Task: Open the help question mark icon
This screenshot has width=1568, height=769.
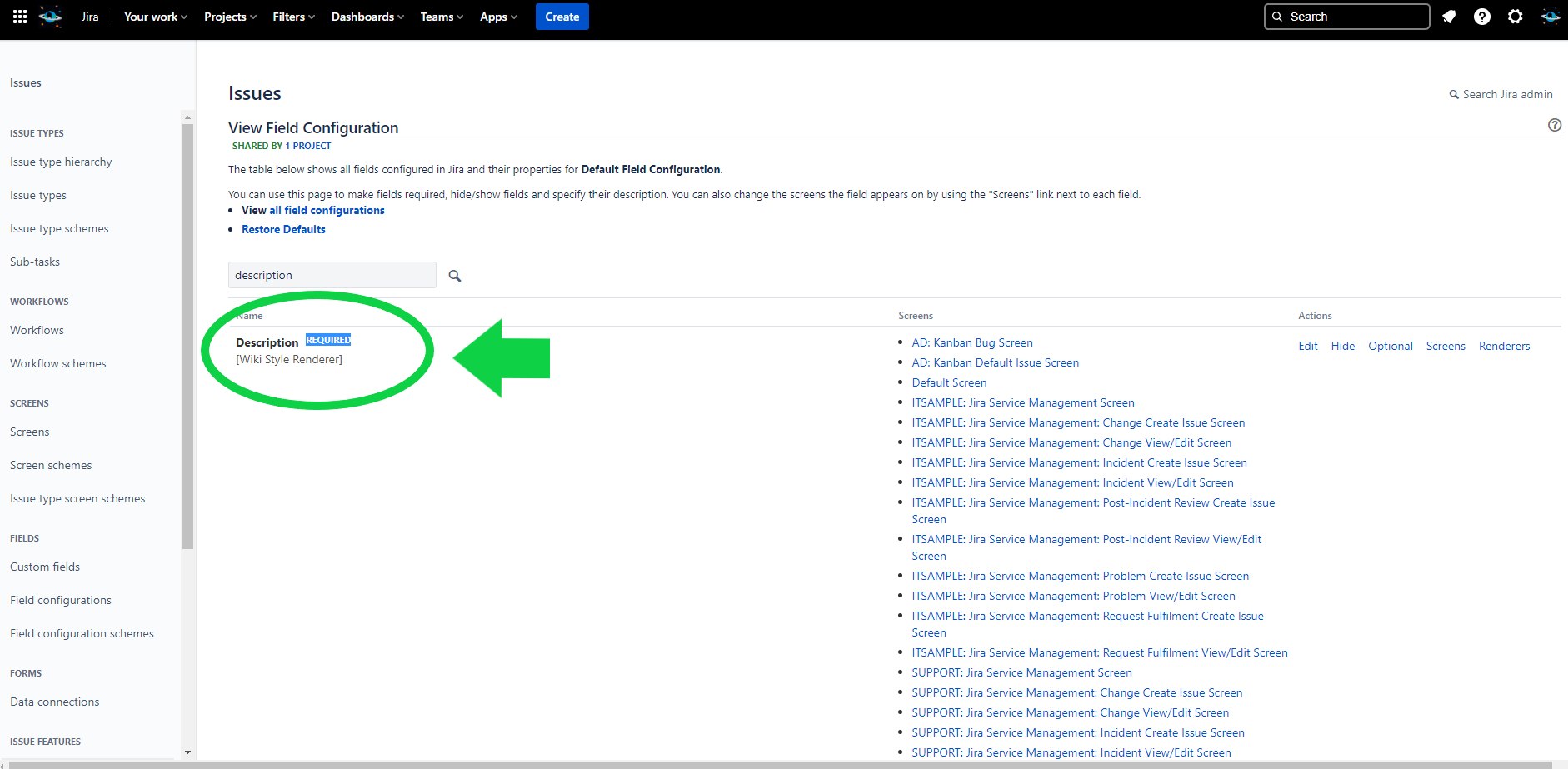Action: [1481, 17]
